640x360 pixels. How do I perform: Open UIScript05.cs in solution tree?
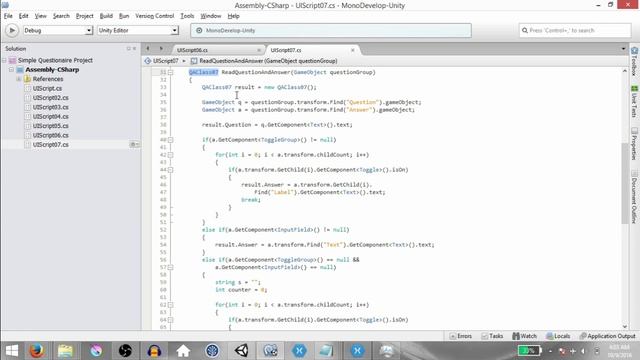point(51,126)
